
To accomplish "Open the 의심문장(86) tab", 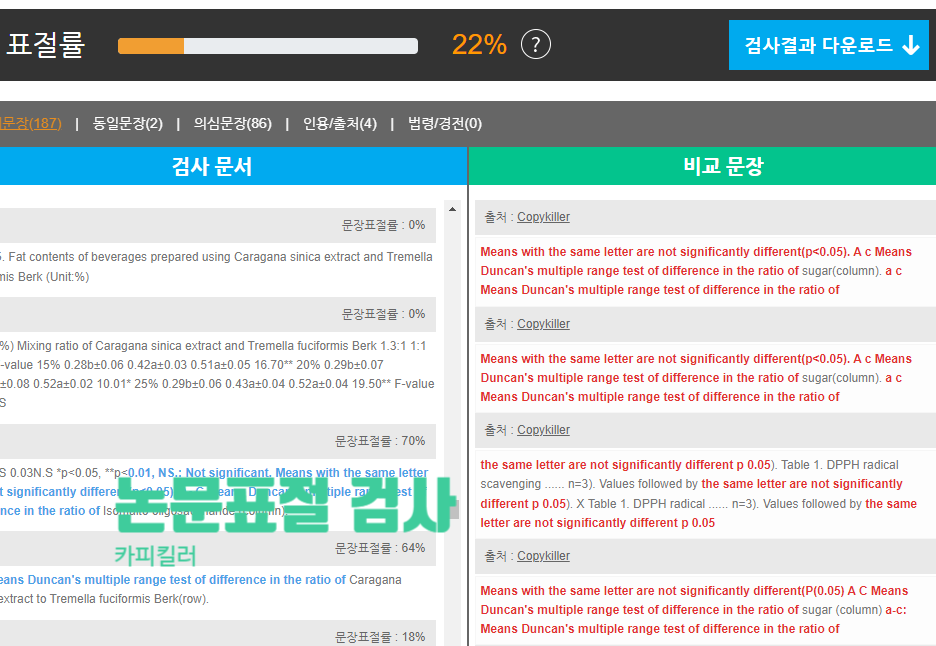I will [x=232, y=124].
